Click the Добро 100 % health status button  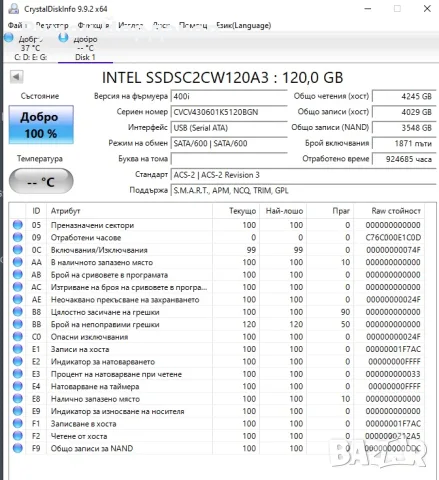[x=41, y=125]
